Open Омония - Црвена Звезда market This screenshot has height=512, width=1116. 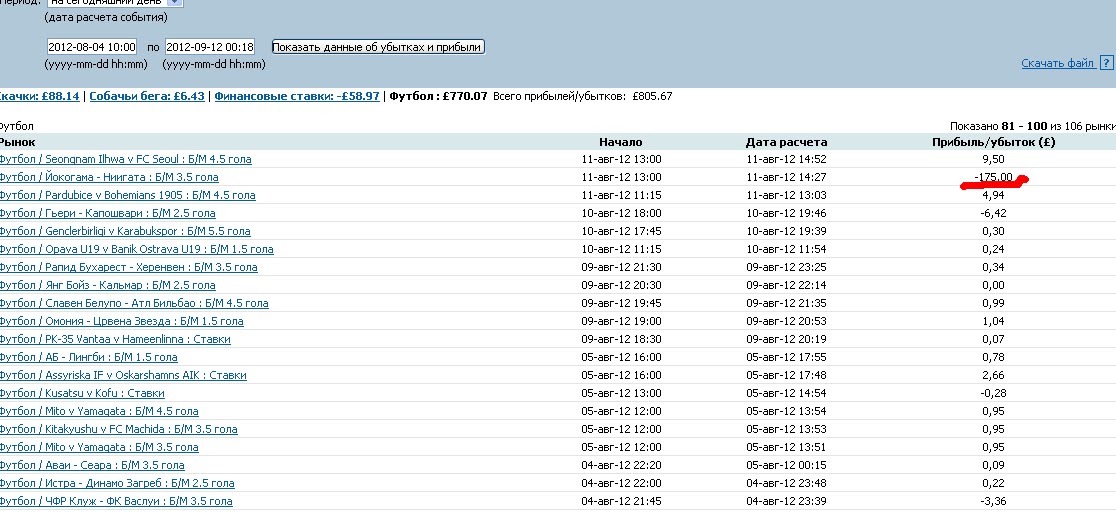pos(122,321)
